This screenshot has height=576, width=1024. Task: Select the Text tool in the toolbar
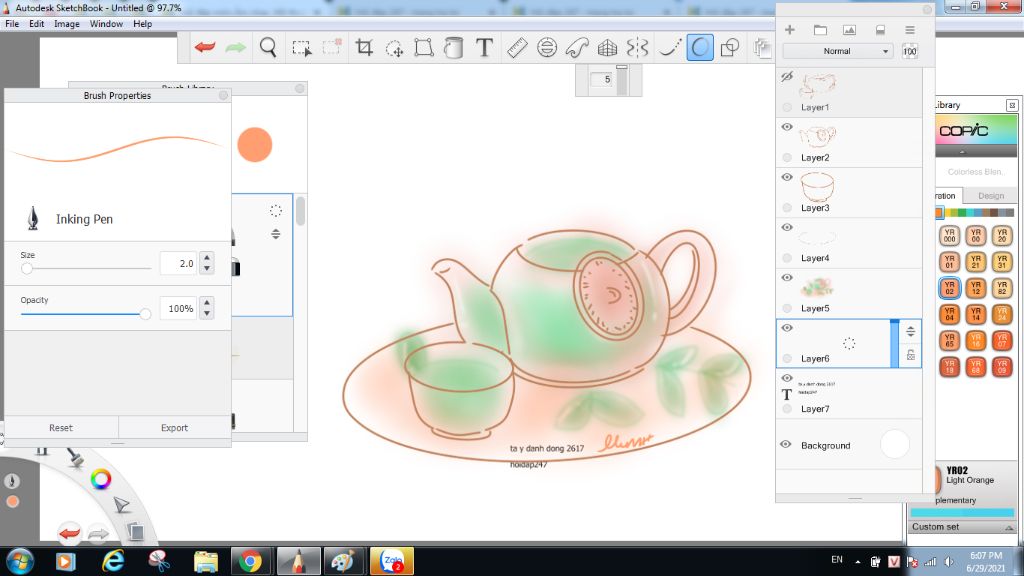point(484,47)
